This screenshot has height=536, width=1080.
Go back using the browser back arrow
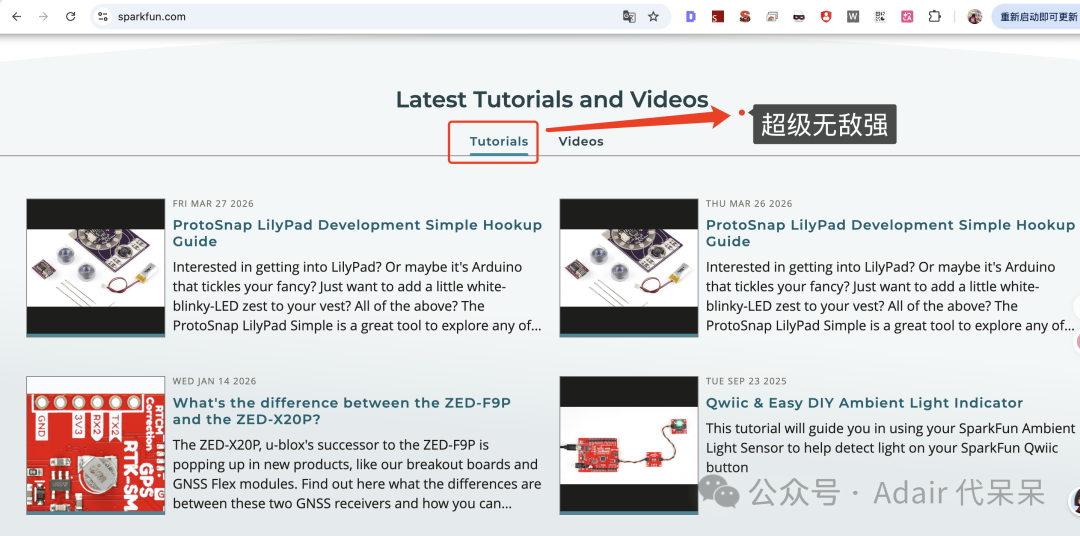[17, 17]
